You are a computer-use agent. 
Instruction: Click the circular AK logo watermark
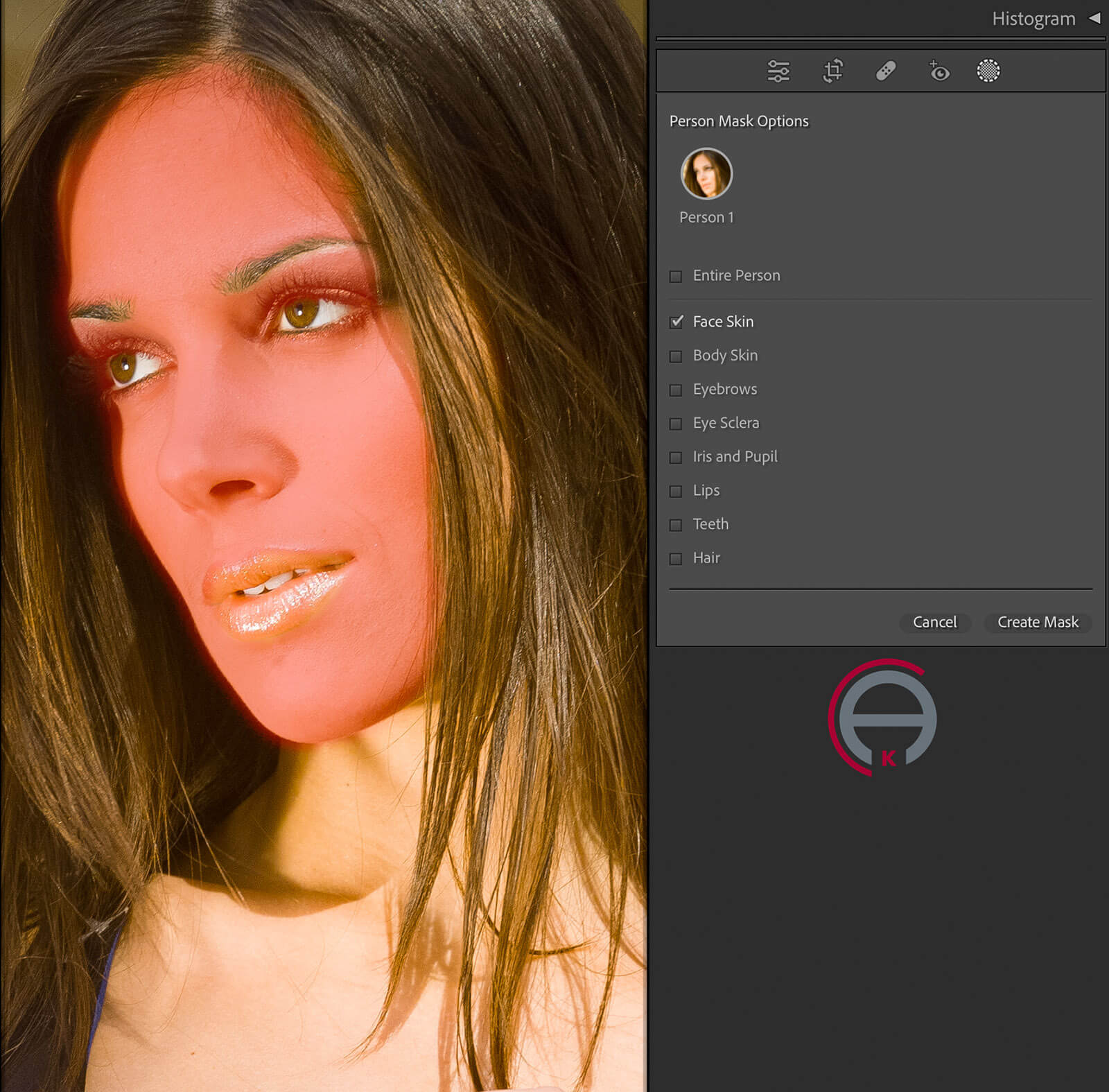point(883,718)
